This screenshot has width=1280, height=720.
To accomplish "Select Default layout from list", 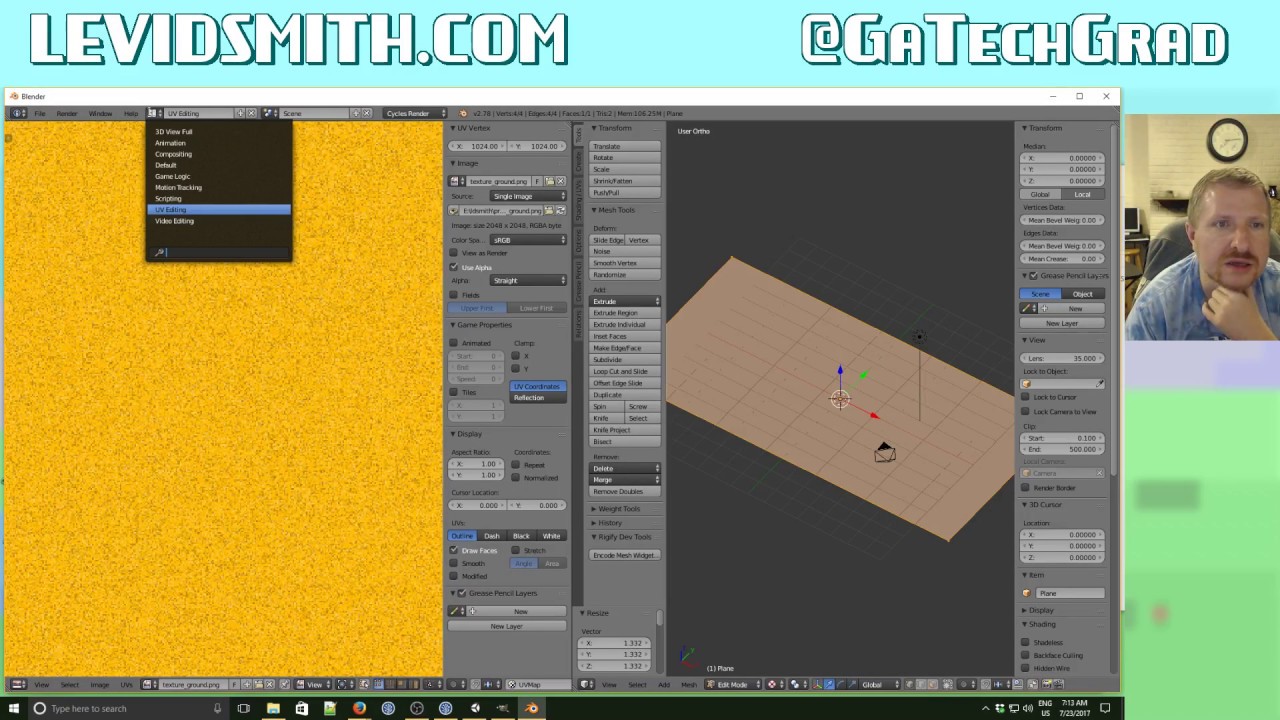I will tap(219, 165).
